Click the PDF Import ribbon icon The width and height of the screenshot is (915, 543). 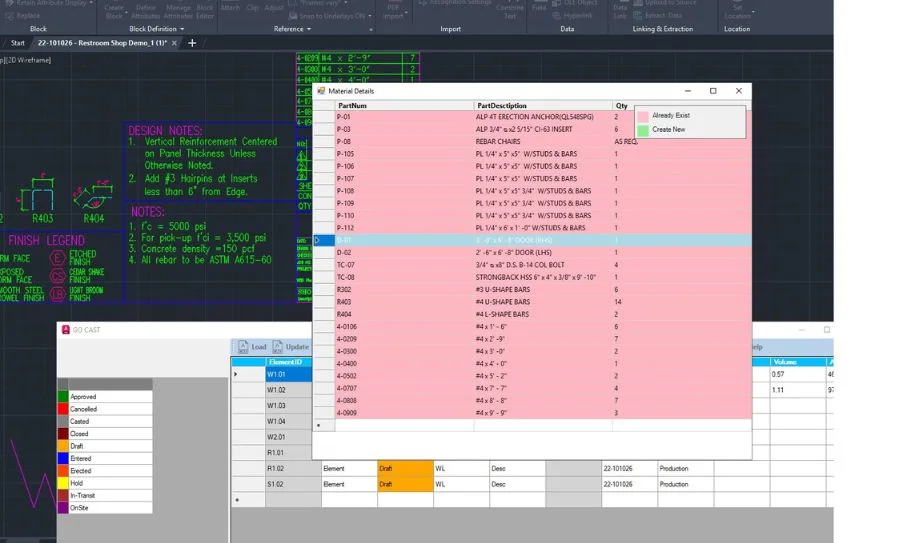(x=392, y=11)
